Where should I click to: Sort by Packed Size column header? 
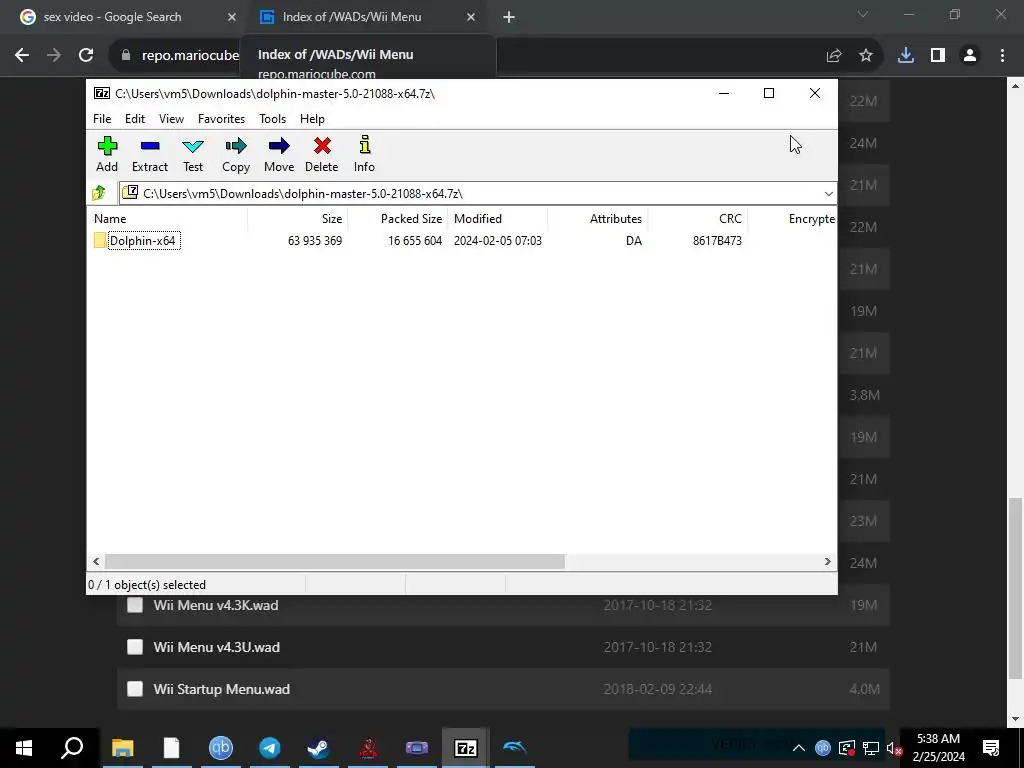(x=398, y=219)
